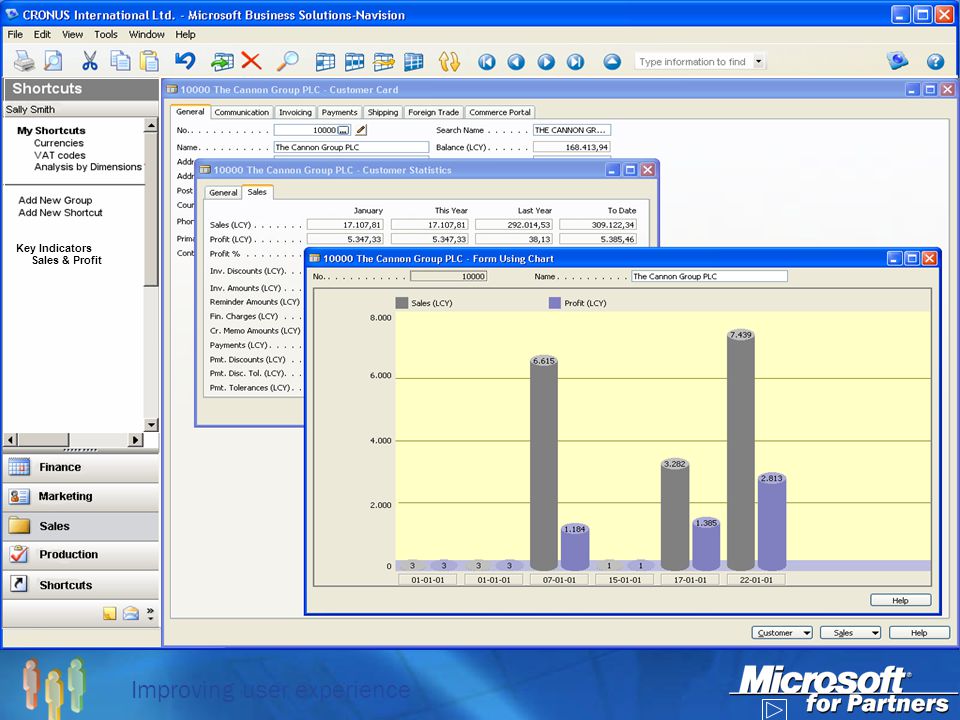This screenshot has height=720, width=960.
Task: Click the pencil edit icon beside No. field
Action: coord(361,130)
